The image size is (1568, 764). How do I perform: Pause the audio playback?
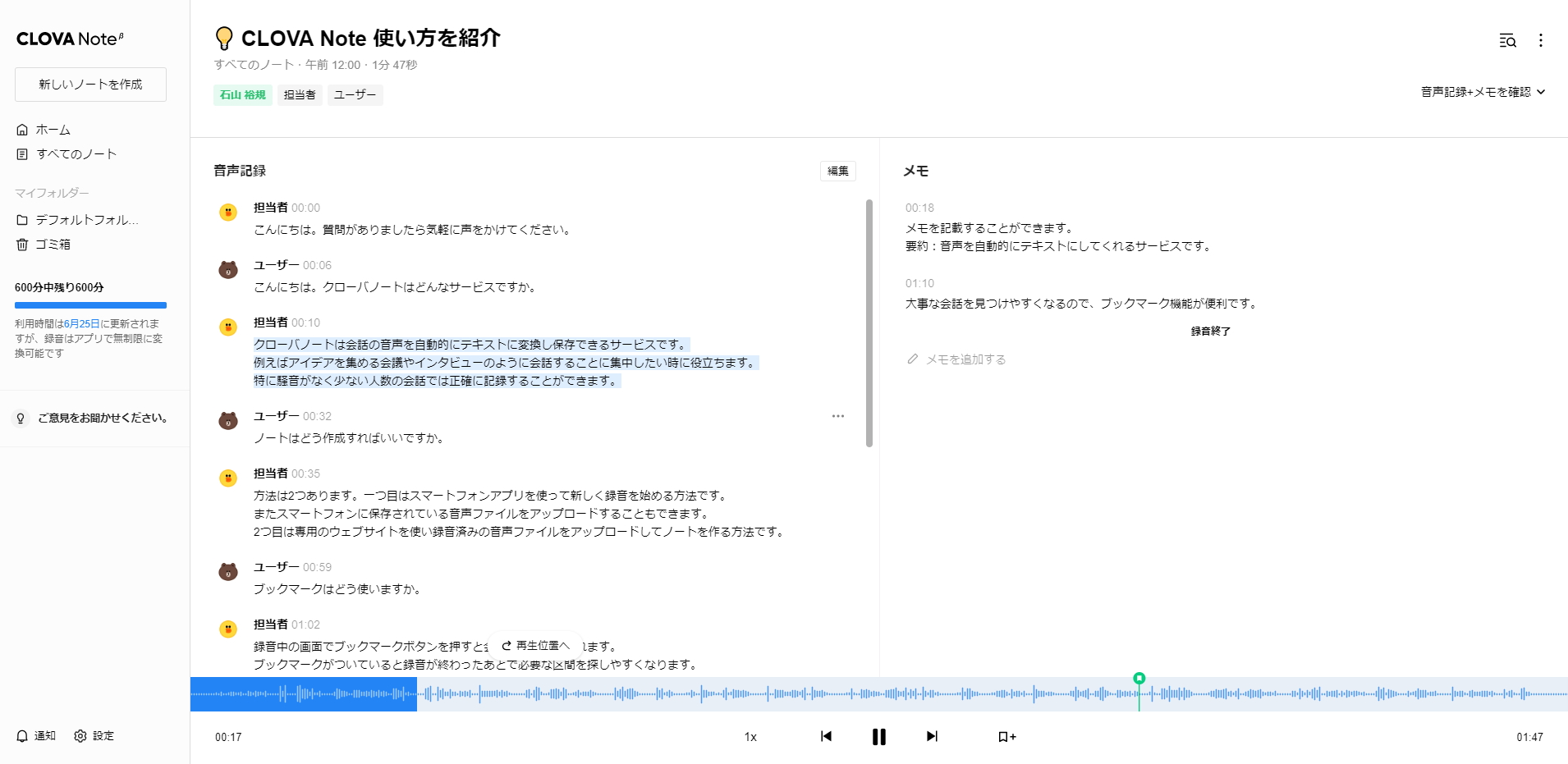click(878, 736)
